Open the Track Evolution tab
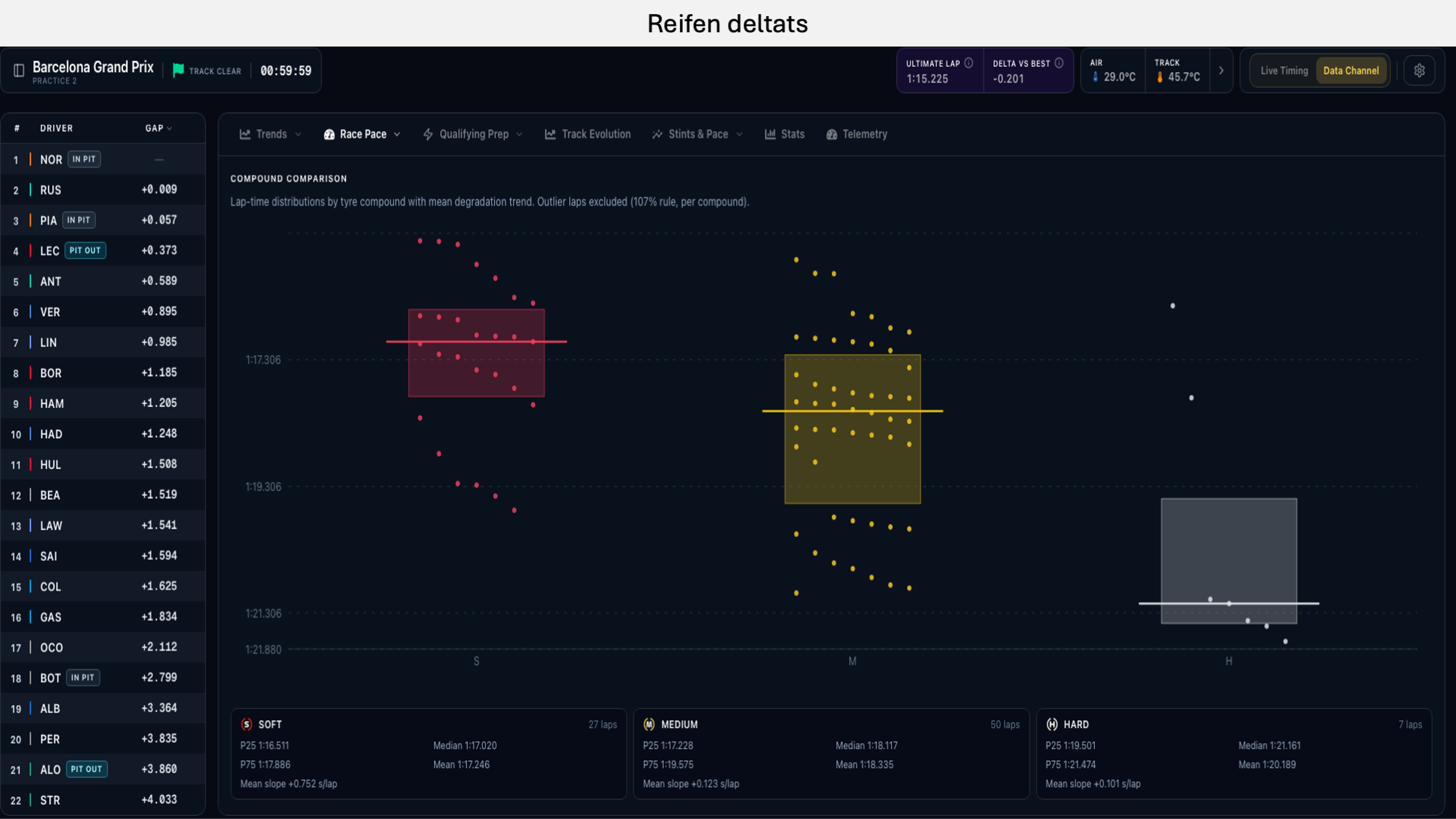Screen dimensions: 1456x819 click(588, 134)
